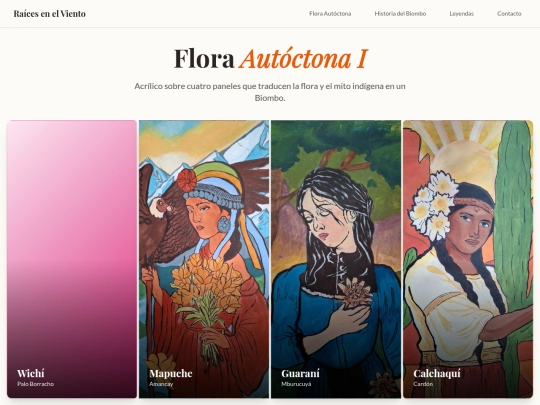Open the Historia del Biombo nav link
The width and height of the screenshot is (540, 405).
400,14
